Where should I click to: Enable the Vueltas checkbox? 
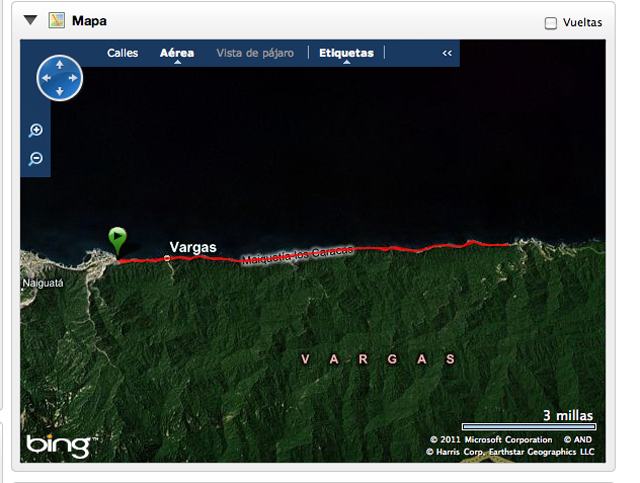[551, 23]
